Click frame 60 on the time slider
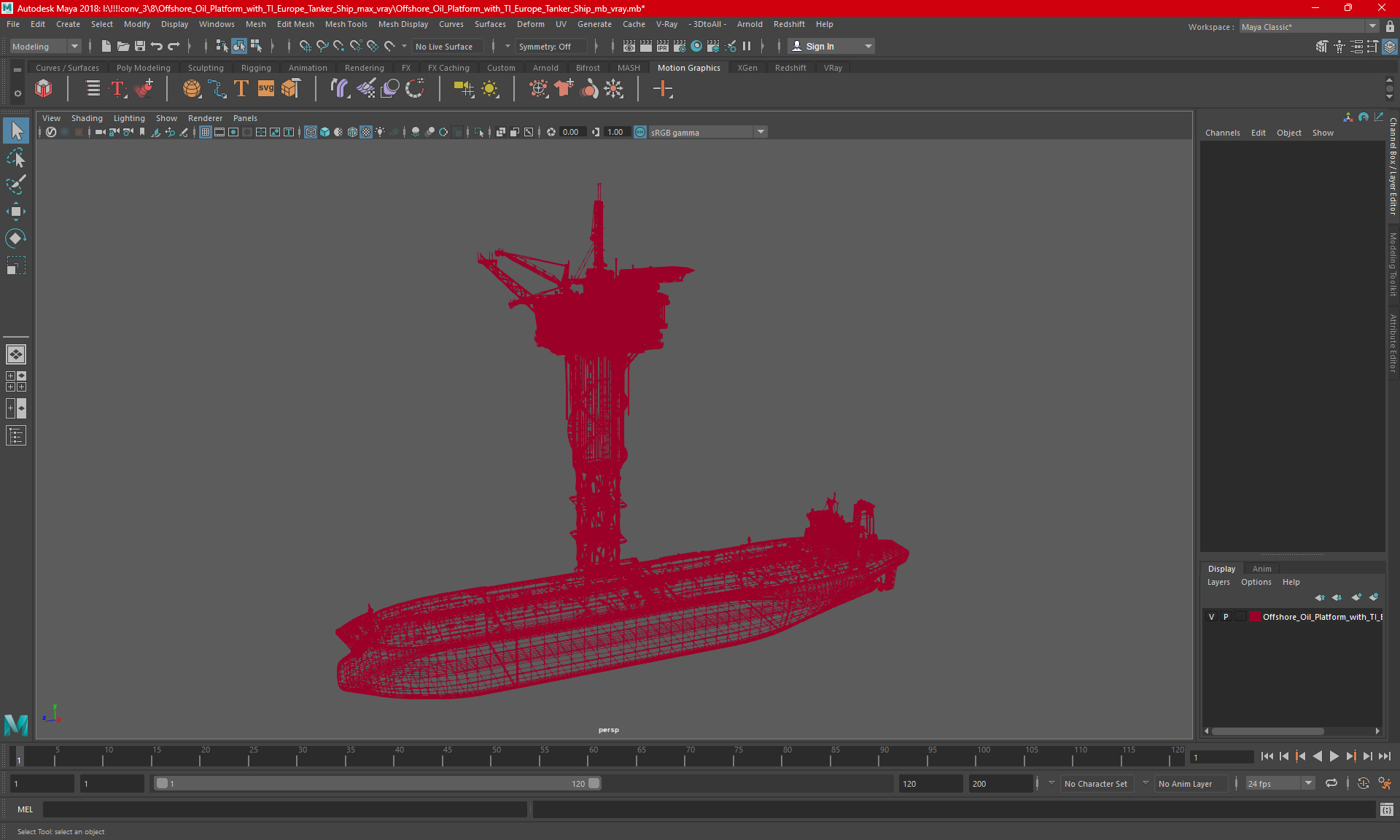 (593, 757)
